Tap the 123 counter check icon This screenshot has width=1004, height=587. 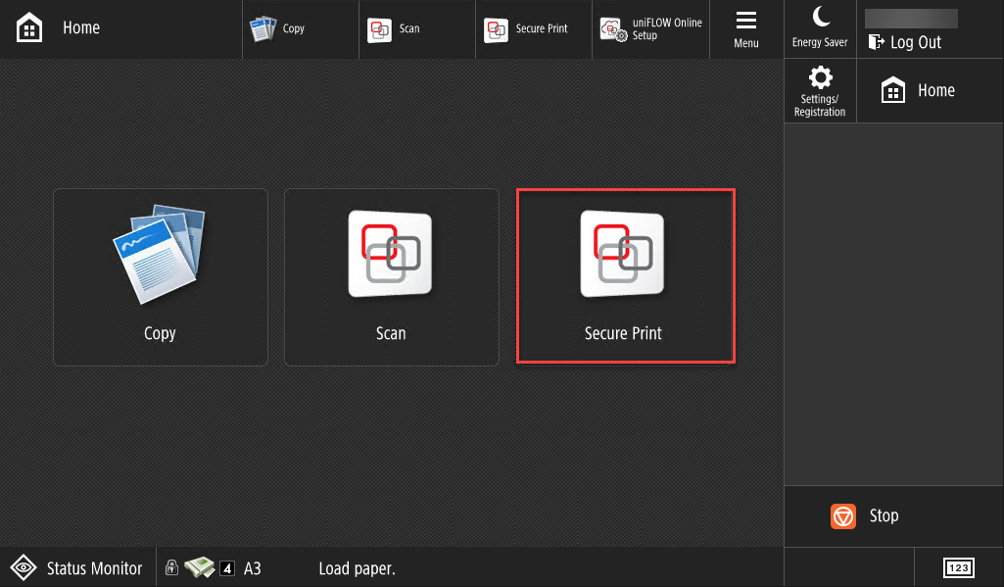pos(957,568)
